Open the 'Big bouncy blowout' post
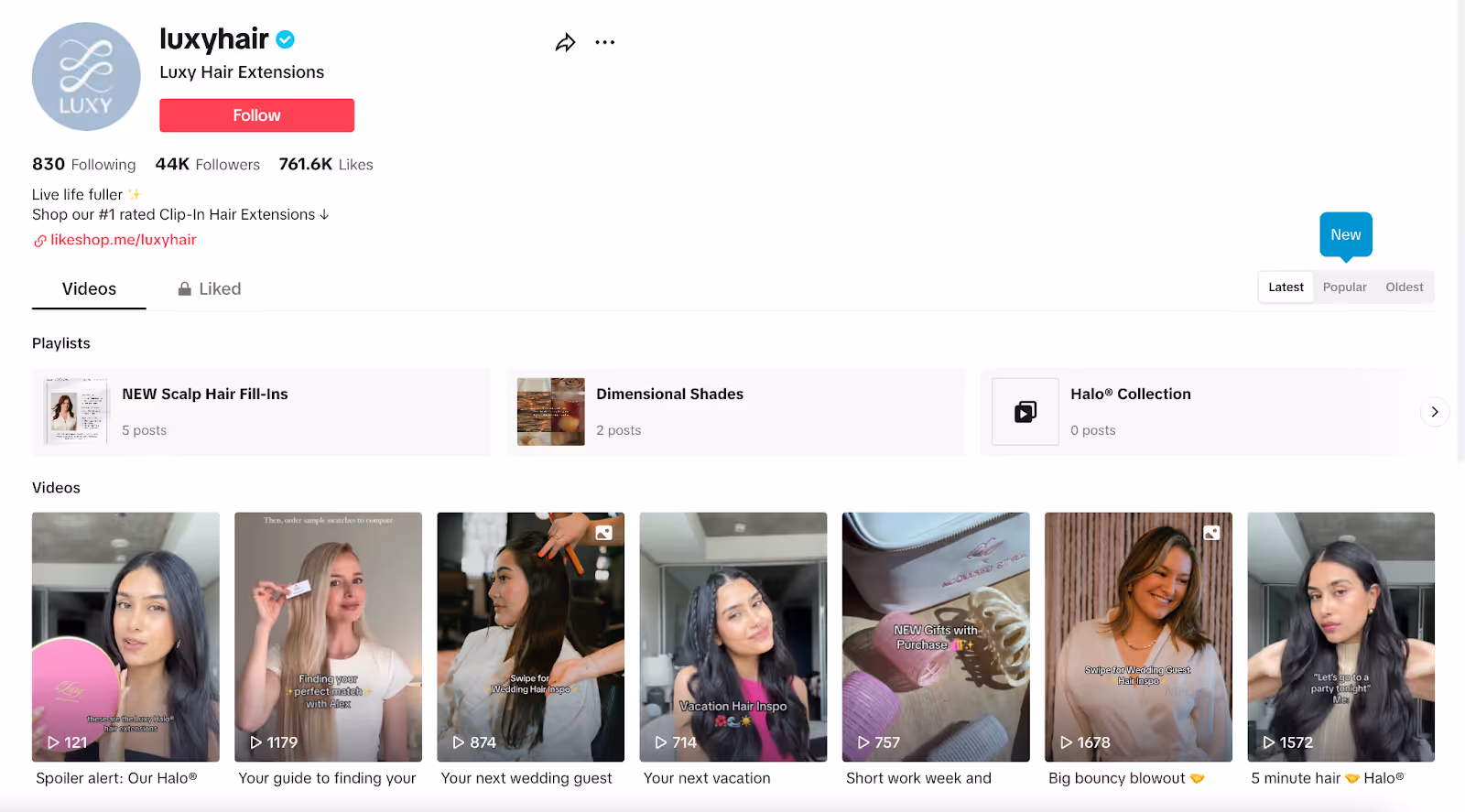This screenshot has height=812, width=1465. tap(1138, 637)
